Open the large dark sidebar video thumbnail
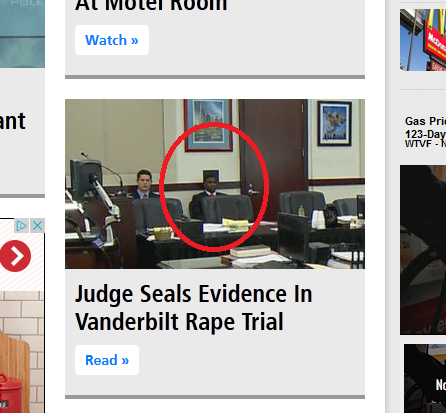The height and width of the screenshot is (413, 446). [423, 250]
